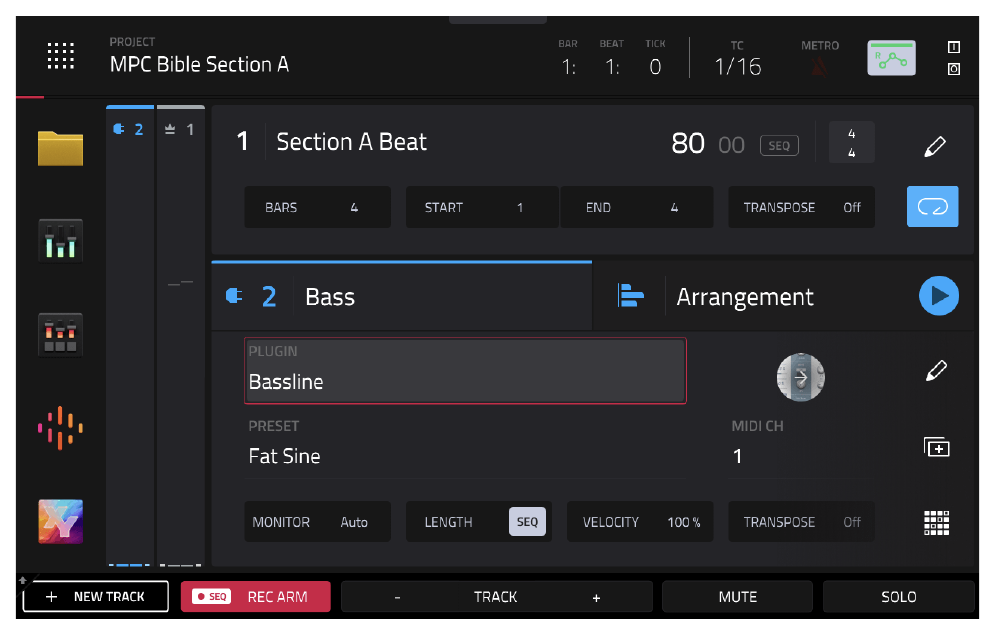Select the BARS 4 field
The height and width of the screenshot is (636, 996).
(317, 207)
